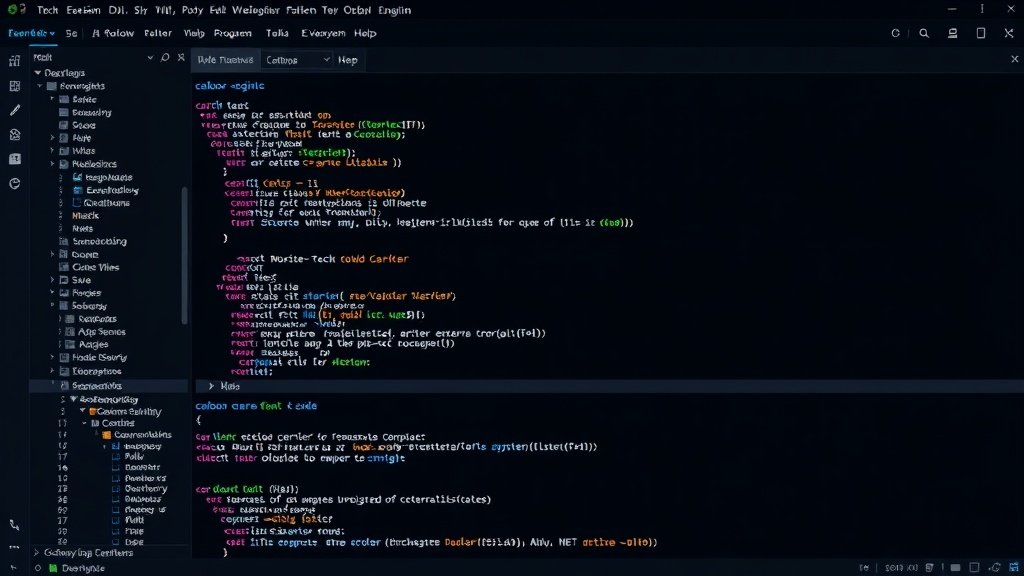Viewport: 1024px width, 576px height.
Task: Close the explorer side panel with its X
Action: tap(181, 57)
